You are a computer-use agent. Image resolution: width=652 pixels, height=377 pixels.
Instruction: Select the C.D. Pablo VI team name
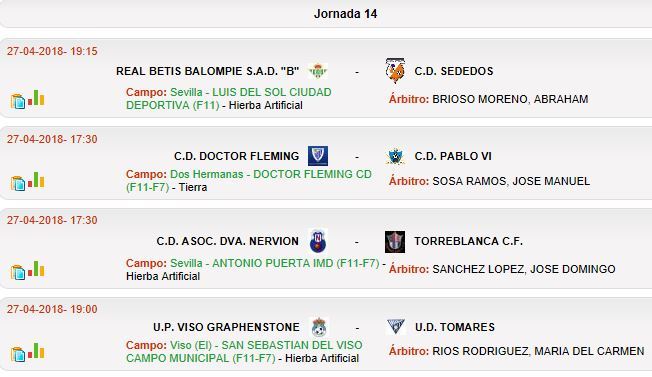[x=453, y=156]
